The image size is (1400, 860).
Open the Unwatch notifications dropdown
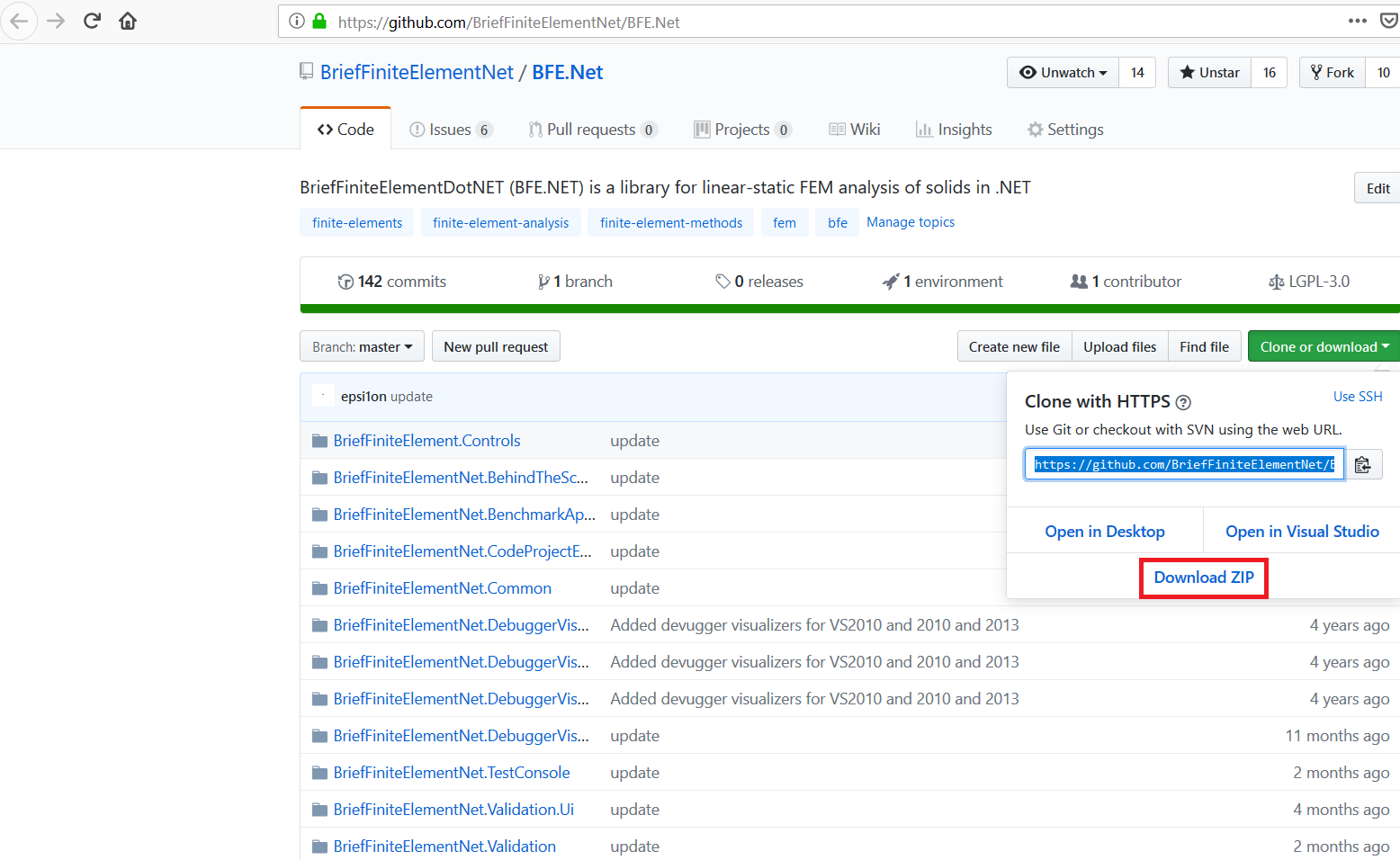(x=1063, y=73)
